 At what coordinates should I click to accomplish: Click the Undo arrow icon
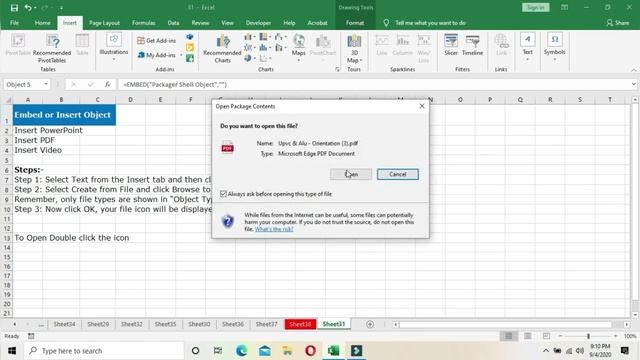pyautogui.click(x=28, y=7)
